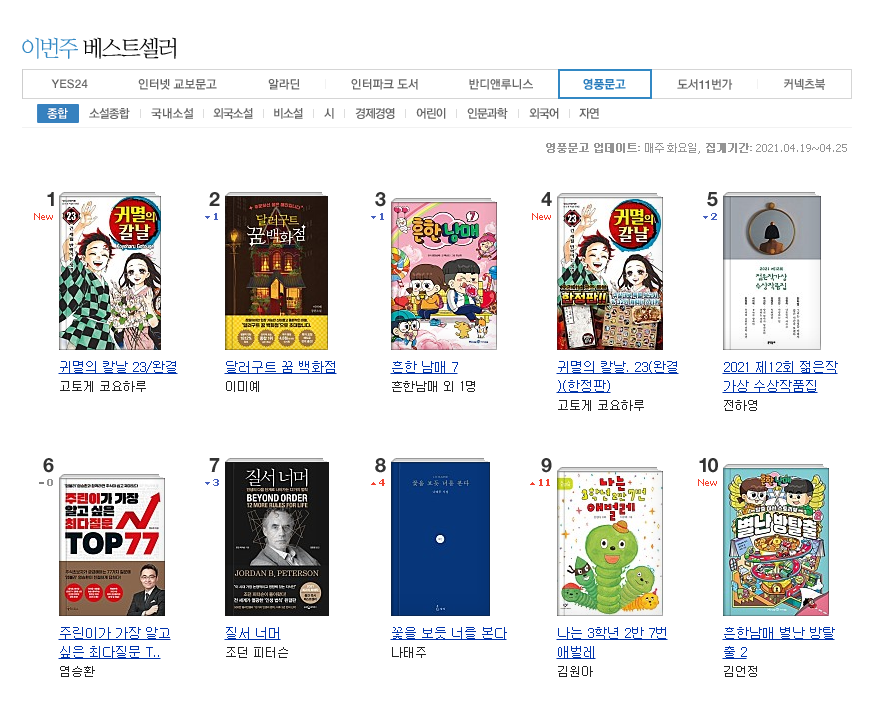
Task: Choose the 어린이 category filter
Action: [431, 114]
